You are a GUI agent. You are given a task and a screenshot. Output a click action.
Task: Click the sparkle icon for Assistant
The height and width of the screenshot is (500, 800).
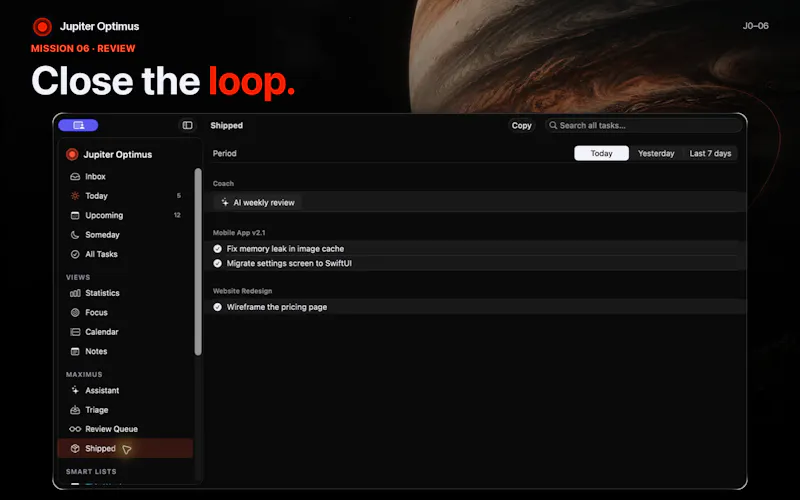[x=75, y=390]
